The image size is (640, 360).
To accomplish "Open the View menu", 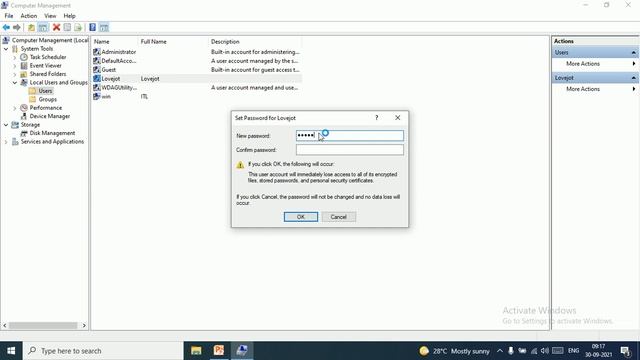I will (x=50, y=16).
